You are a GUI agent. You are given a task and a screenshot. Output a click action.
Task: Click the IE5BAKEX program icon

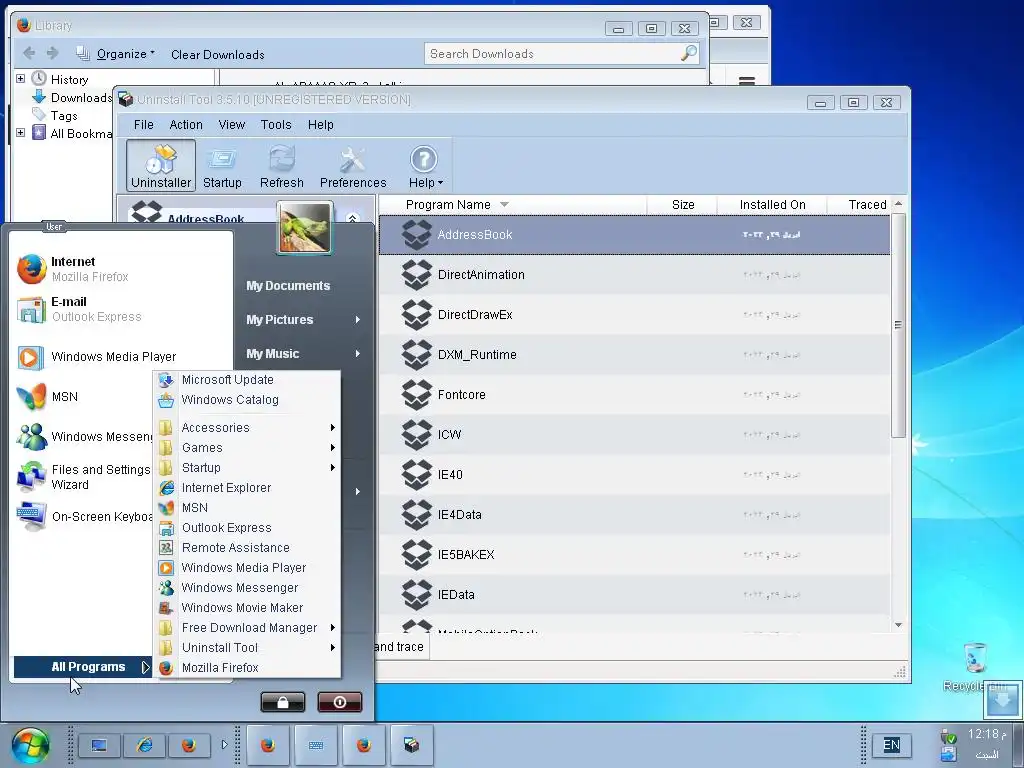tap(417, 554)
